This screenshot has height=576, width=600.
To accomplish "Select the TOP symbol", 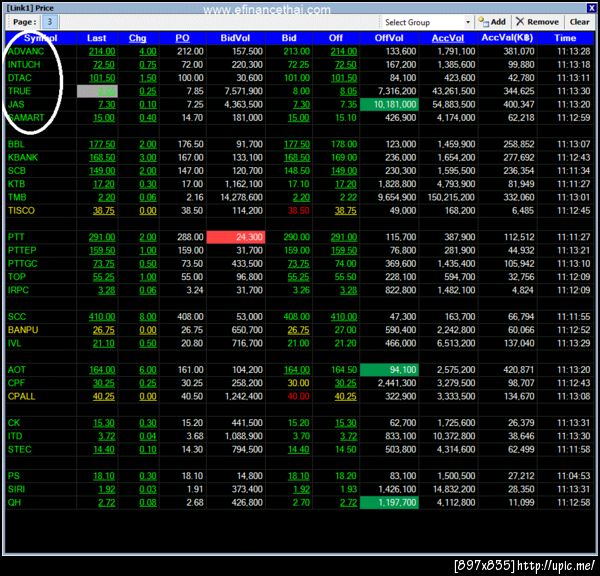I will click(17, 277).
